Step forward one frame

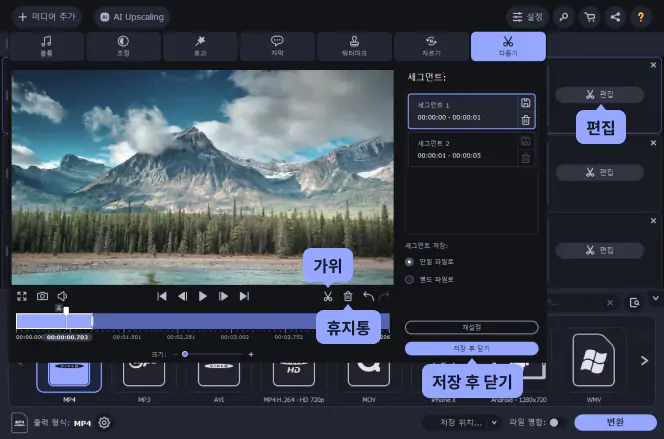click(223, 296)
